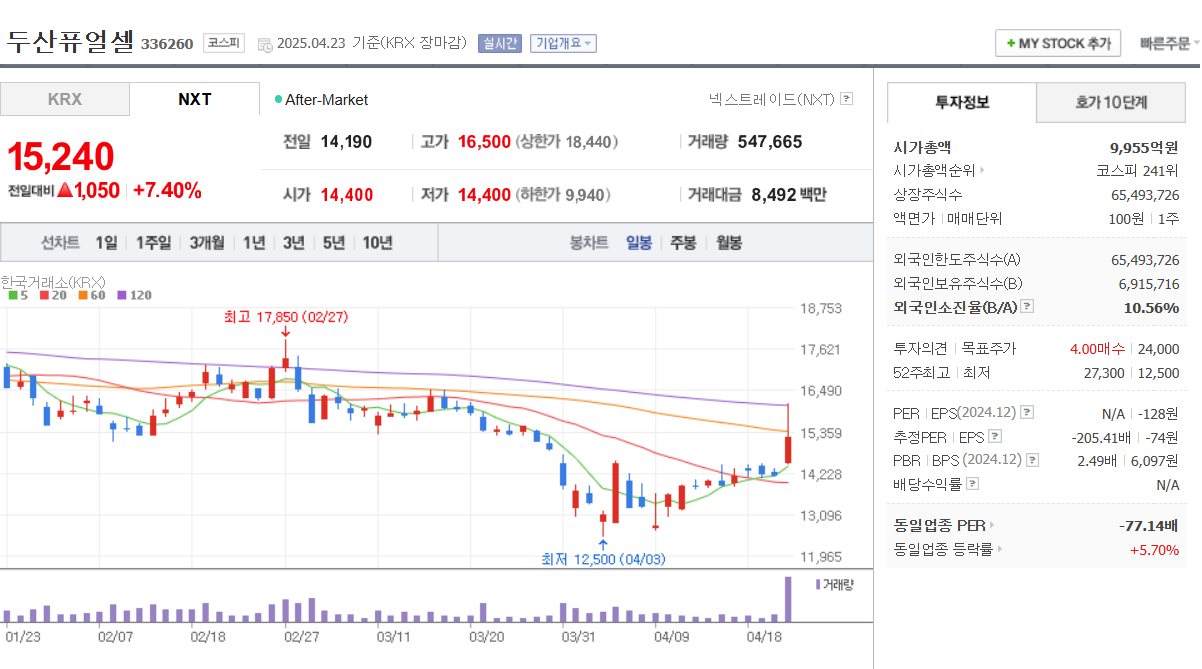Click the BPS (2024.12) help icon
This screenshot has width=1202, height=669.
(1032, 459)
